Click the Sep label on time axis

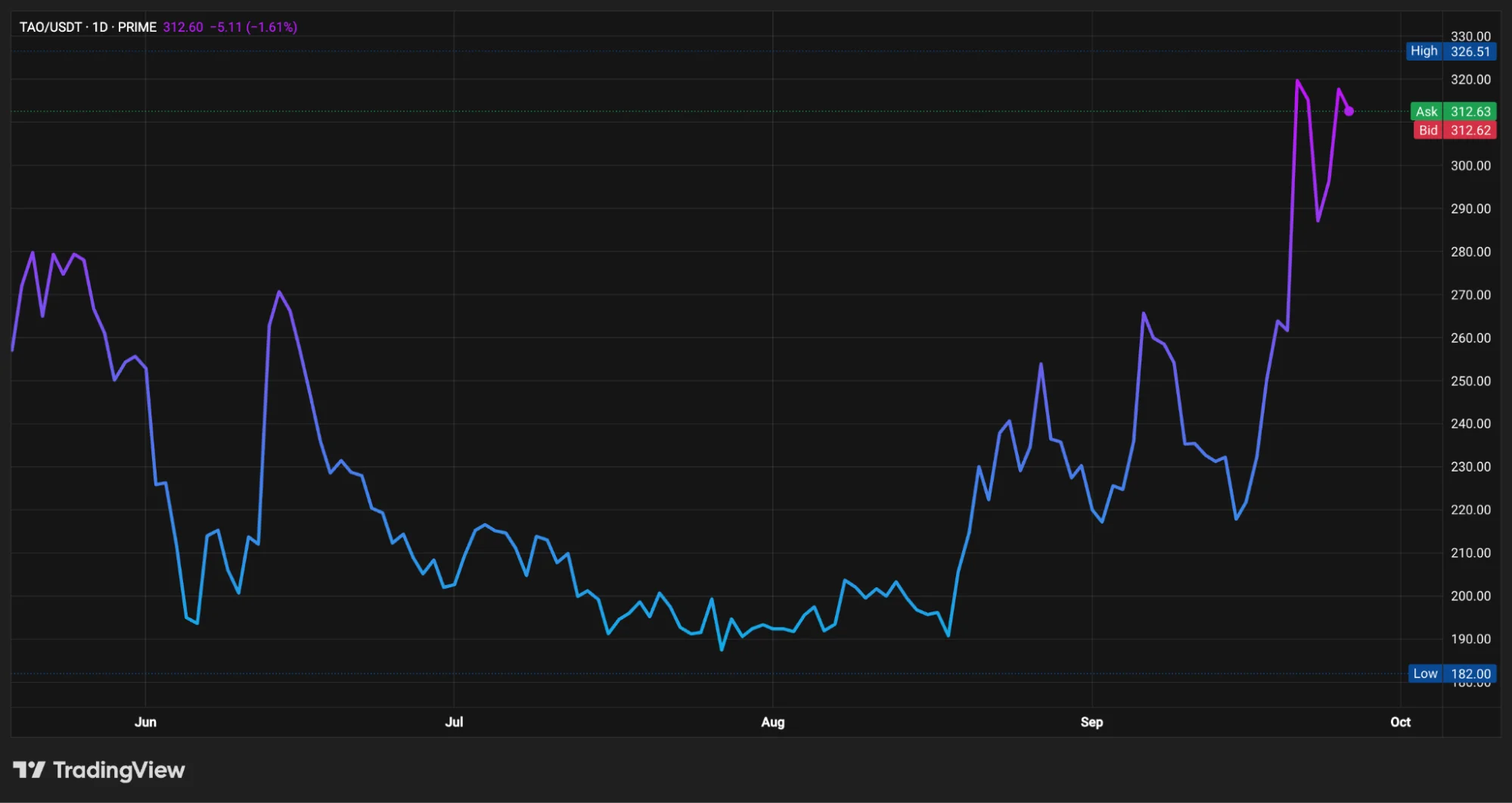point(1091,722)
